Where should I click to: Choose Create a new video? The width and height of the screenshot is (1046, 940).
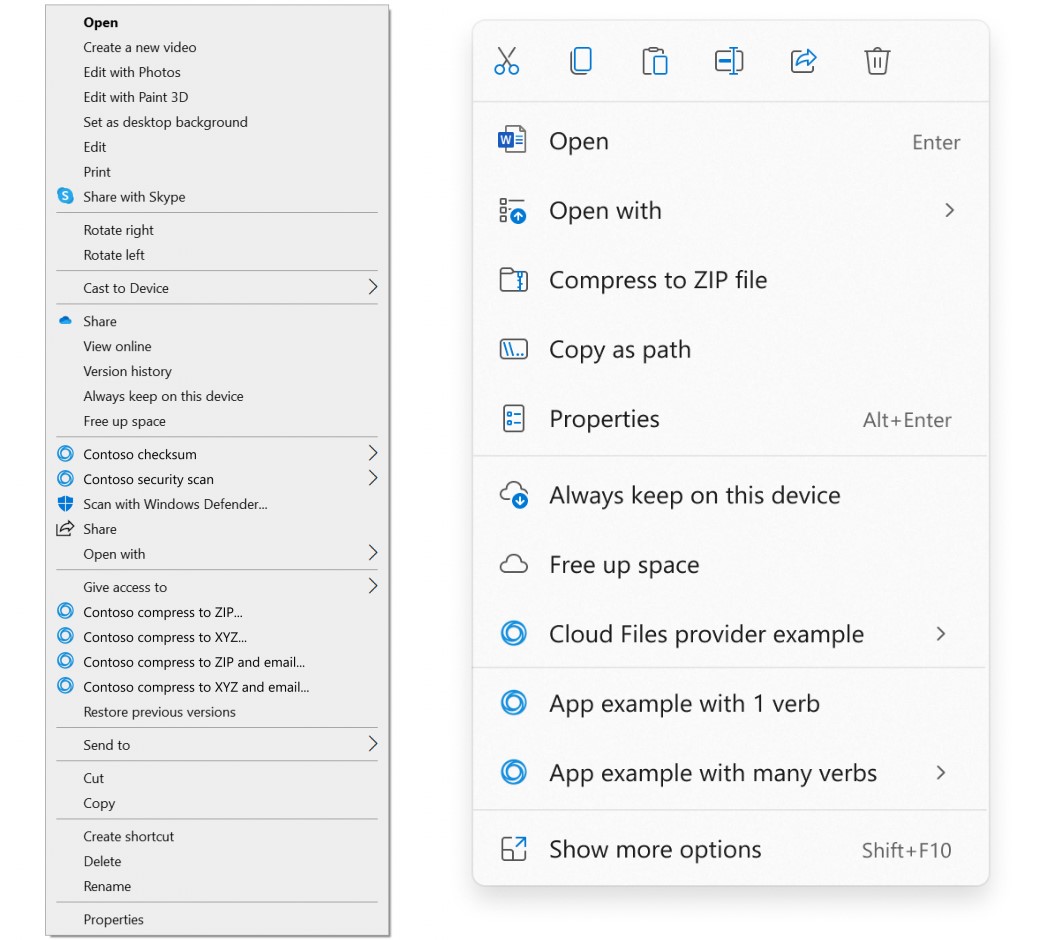coord(139,47)
